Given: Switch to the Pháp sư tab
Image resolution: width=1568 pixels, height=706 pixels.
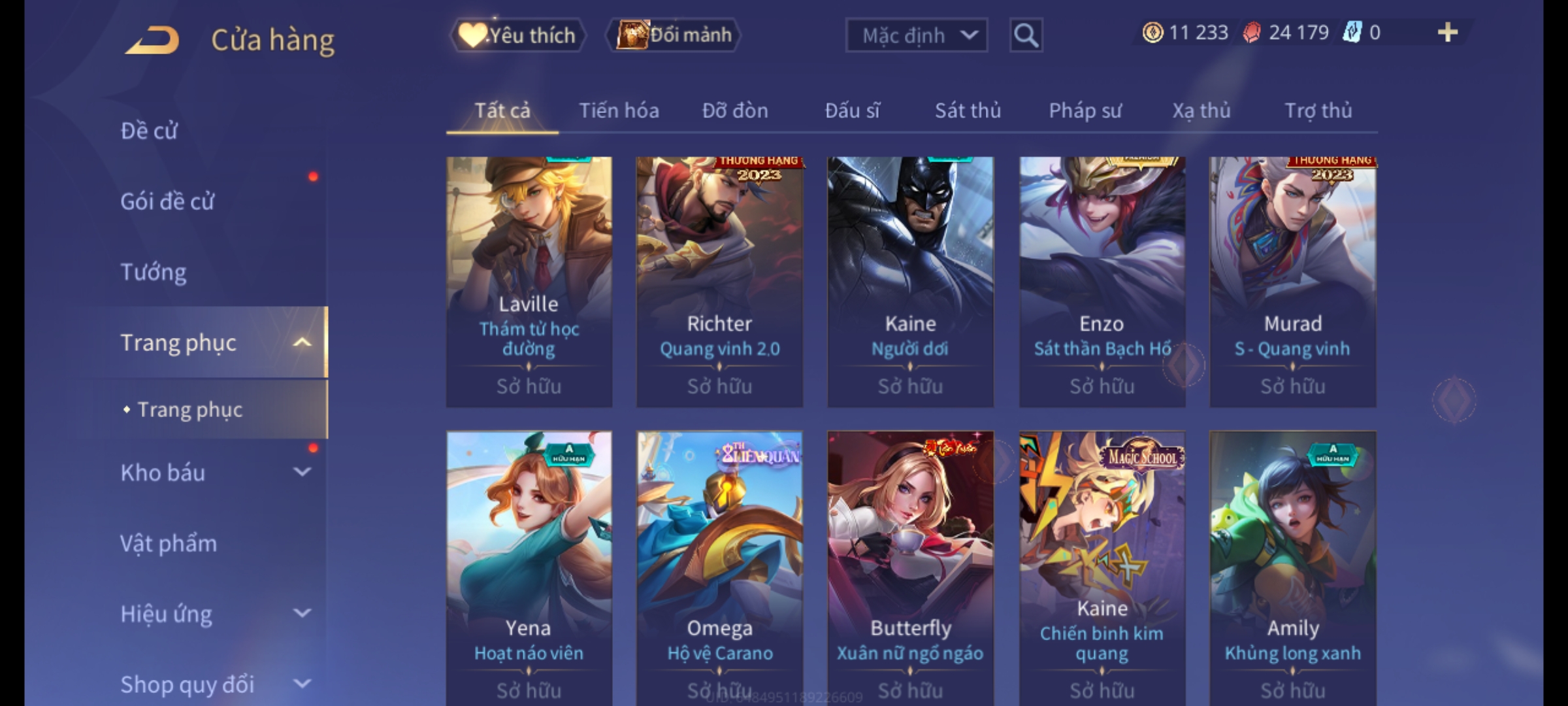Looking at the screenshot, I should click(x=1085, y=110).
